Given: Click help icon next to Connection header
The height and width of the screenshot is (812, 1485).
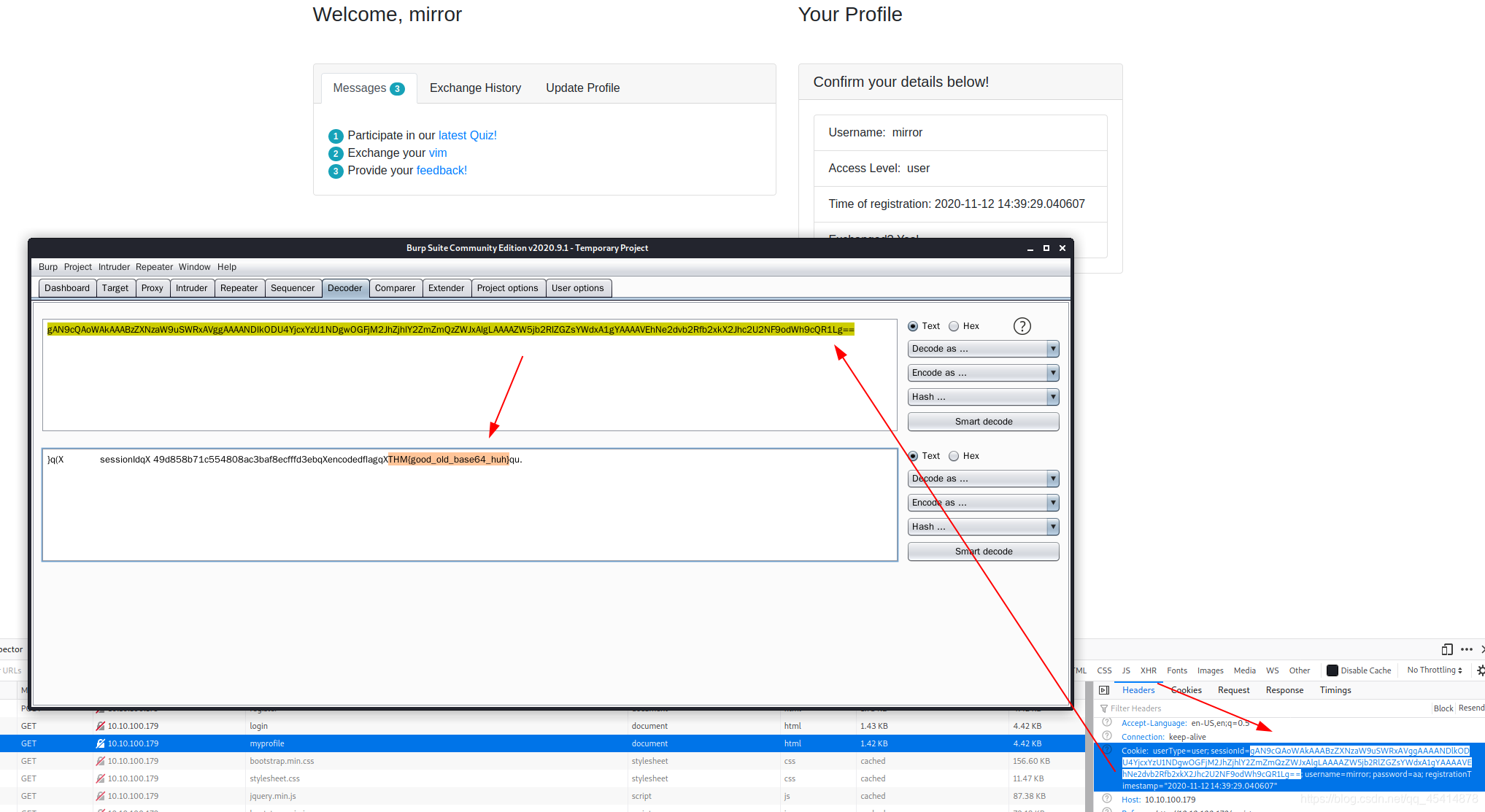Looking at the screenshot, I should coord(1107,736).
